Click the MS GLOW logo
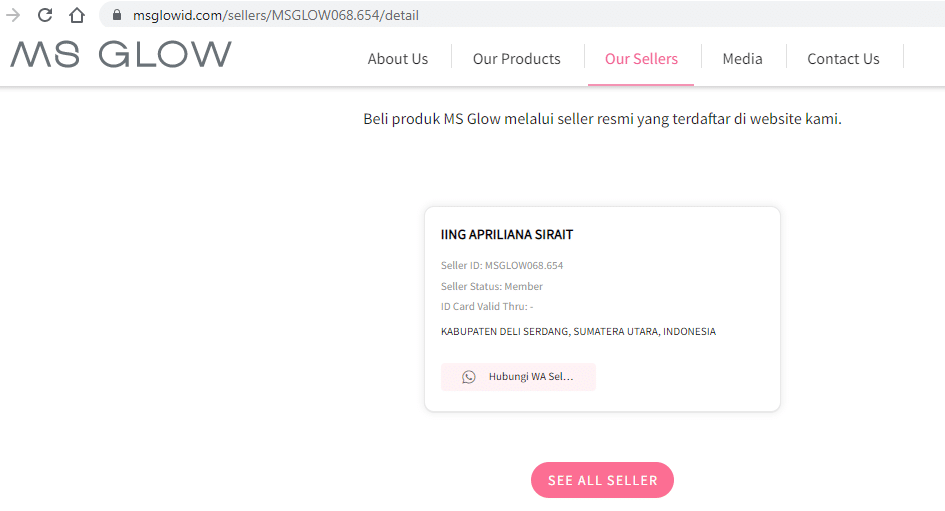Image resolution: width=945 pixels, height=511 pixels. tap(121, 55)
